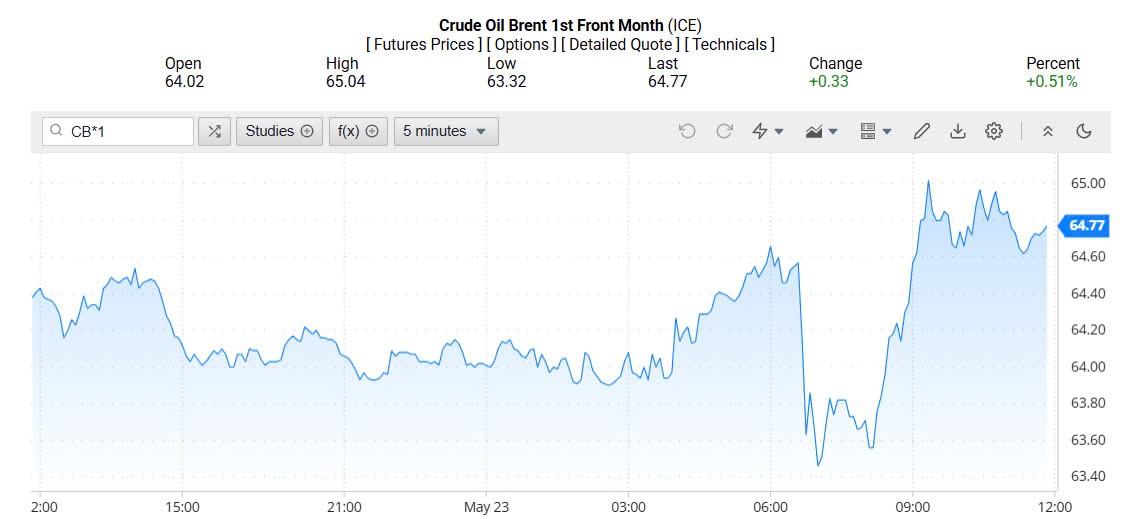
Task: Go to the Options page
Action: 522,45
